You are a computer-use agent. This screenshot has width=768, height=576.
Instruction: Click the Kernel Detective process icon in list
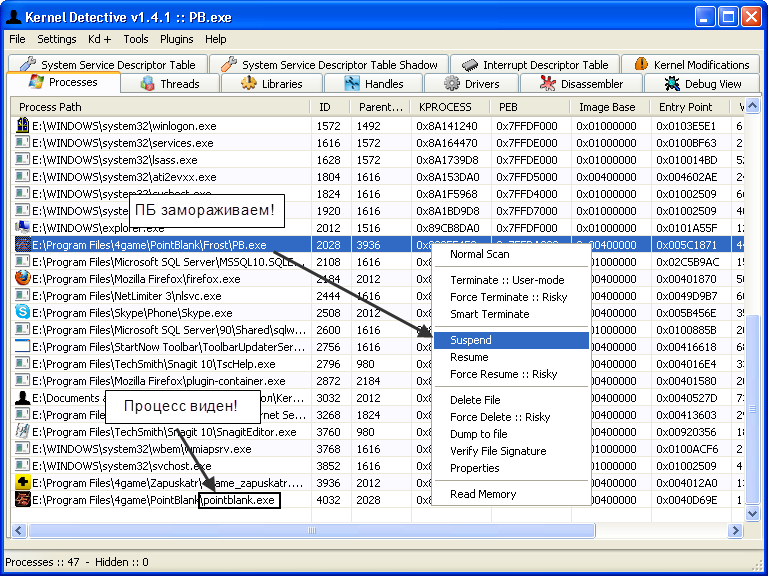(x=23, y=398)
